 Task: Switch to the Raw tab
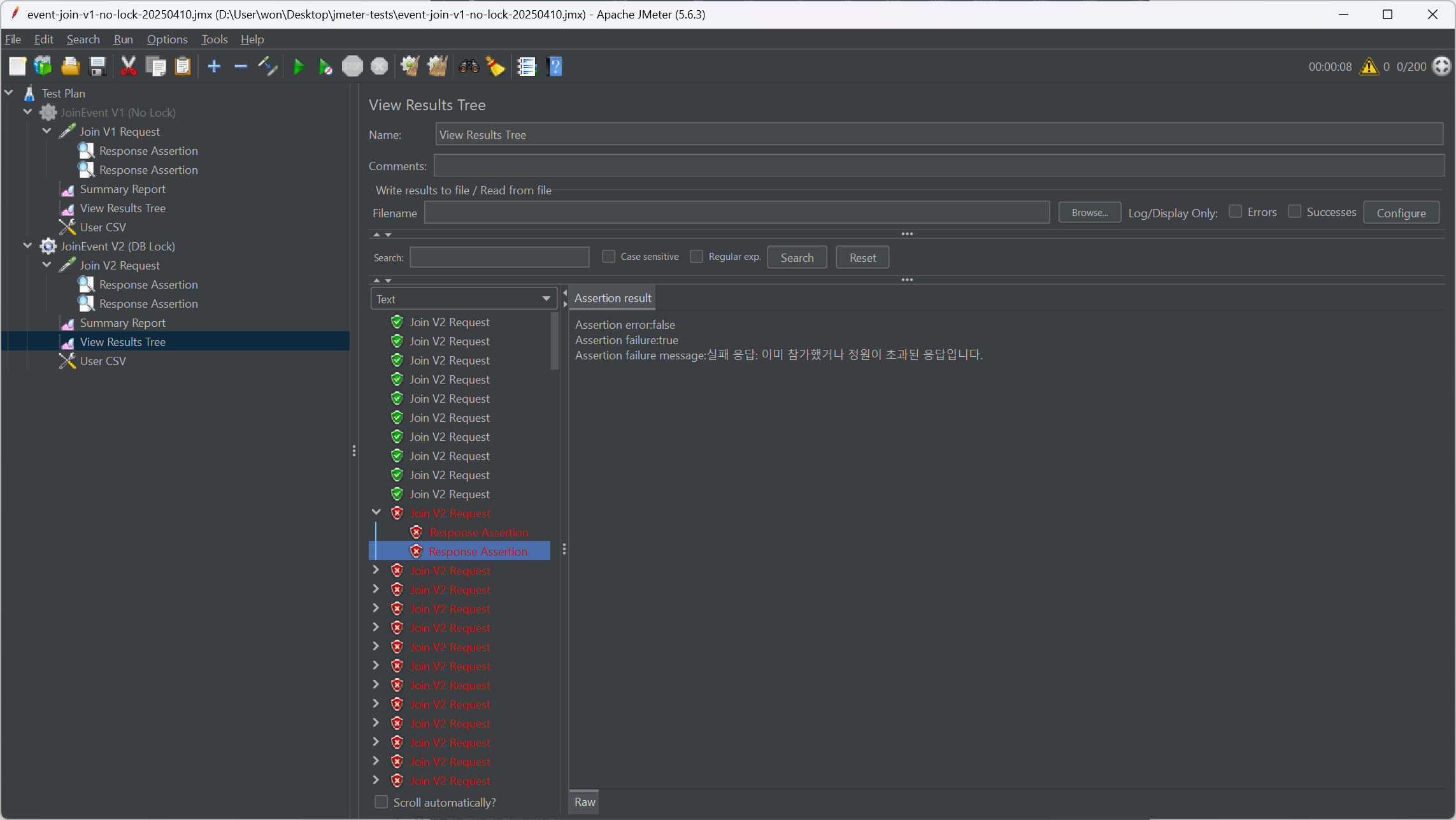pos(584,802)
